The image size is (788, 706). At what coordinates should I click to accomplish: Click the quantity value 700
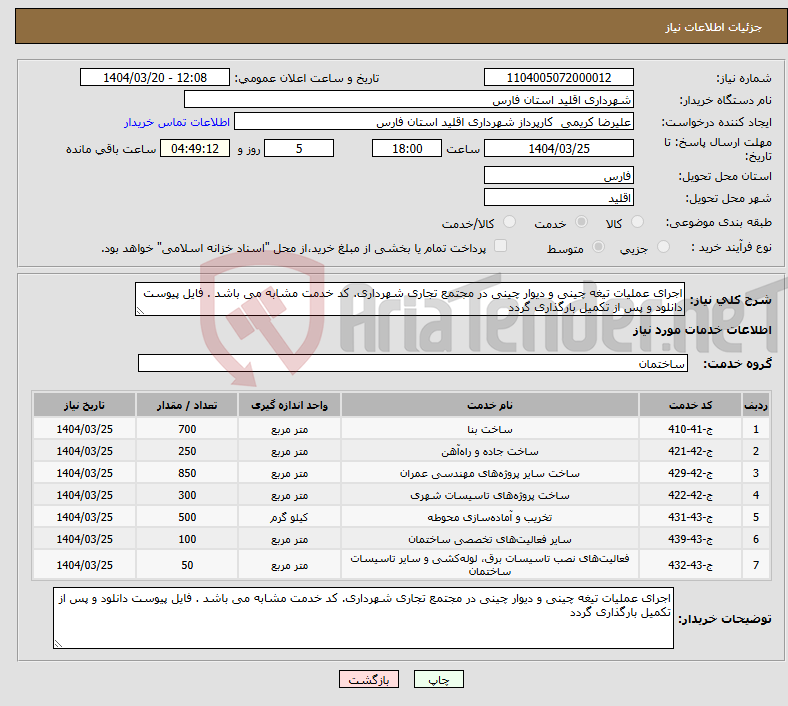coord(187,429)
